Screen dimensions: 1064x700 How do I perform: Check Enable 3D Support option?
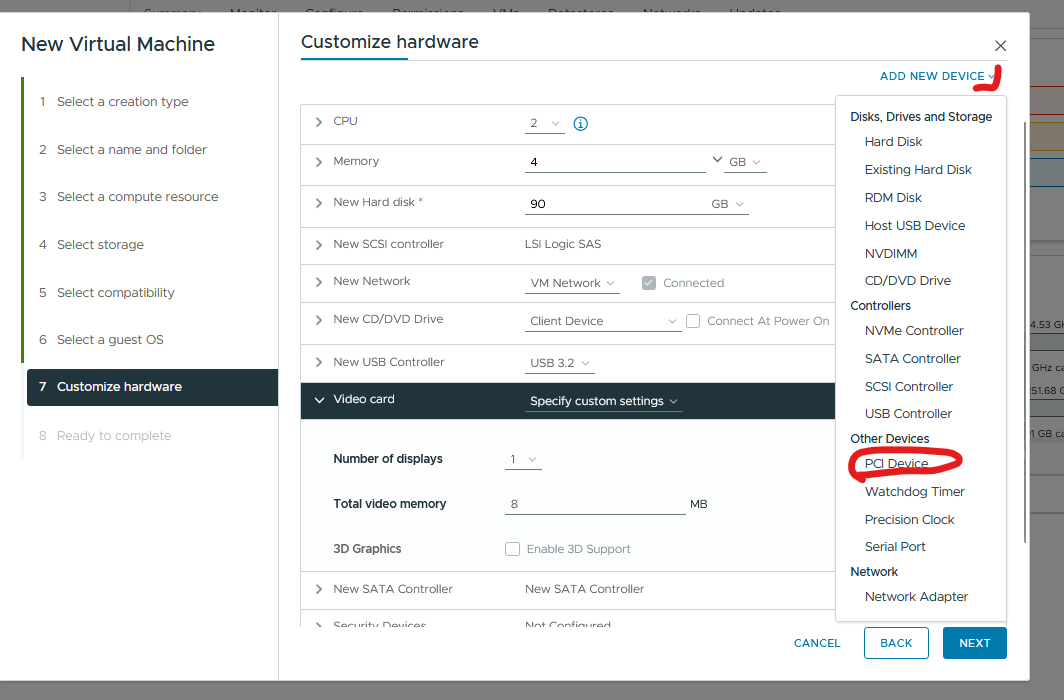point(513,549)
